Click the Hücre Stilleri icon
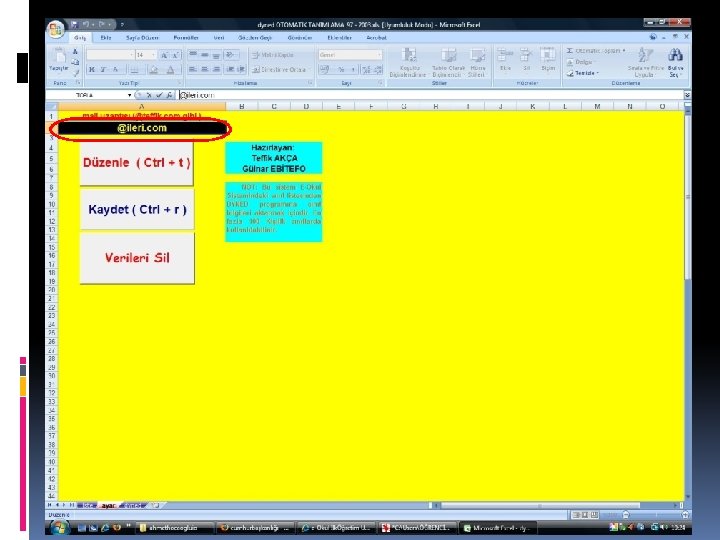Viewport: 720px width, 540px height. tap(477, 57)
